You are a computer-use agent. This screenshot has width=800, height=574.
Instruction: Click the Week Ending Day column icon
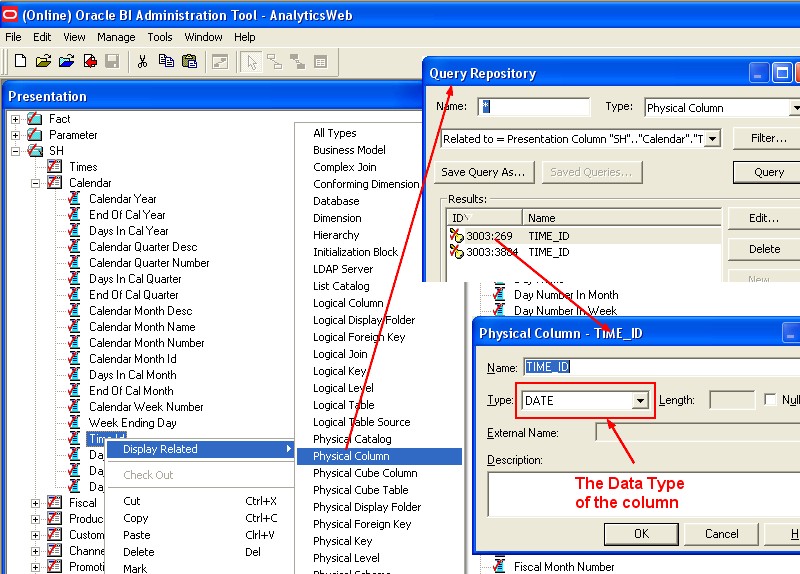(74, 422)
